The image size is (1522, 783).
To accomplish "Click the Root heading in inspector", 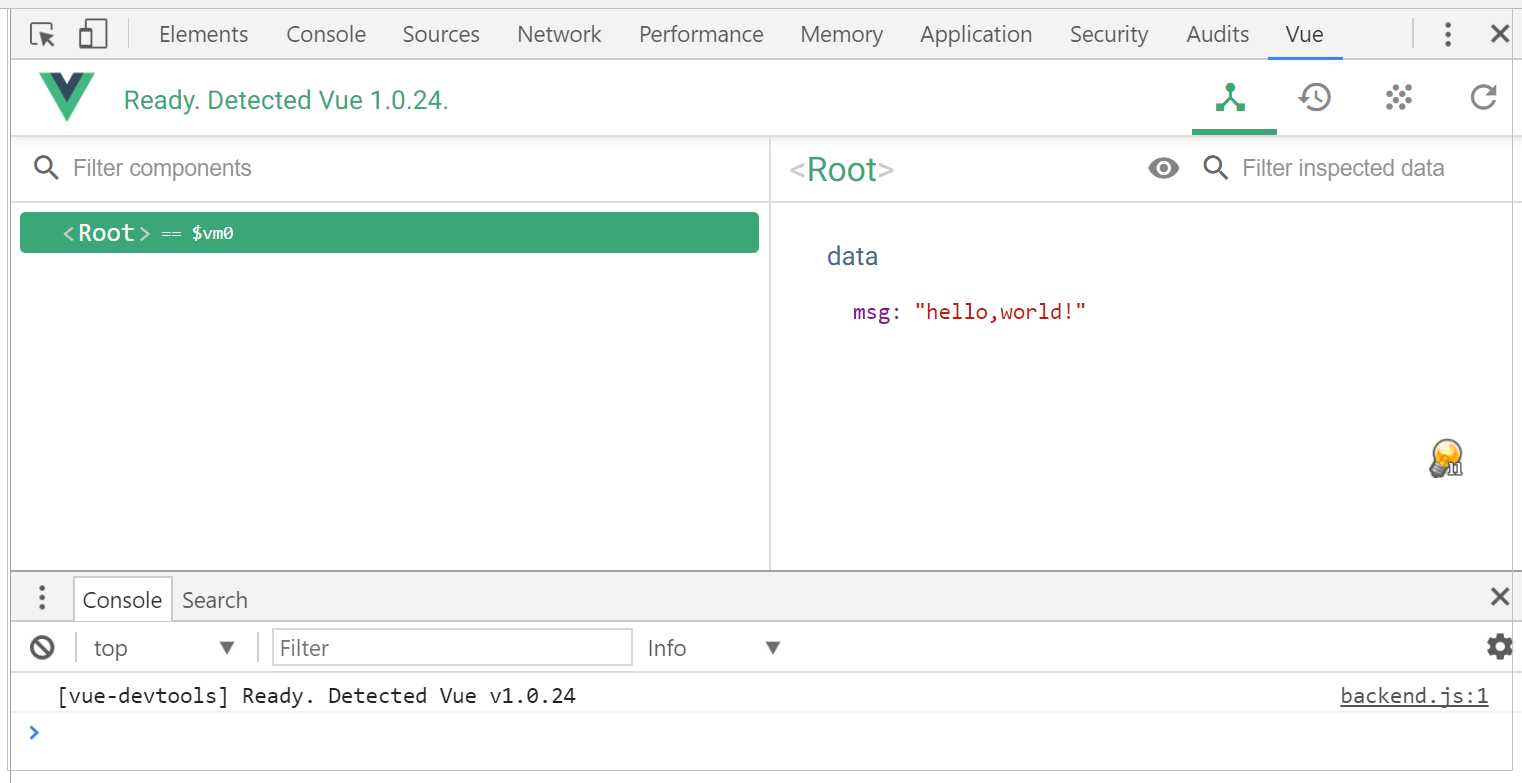I will click(842, 169).
